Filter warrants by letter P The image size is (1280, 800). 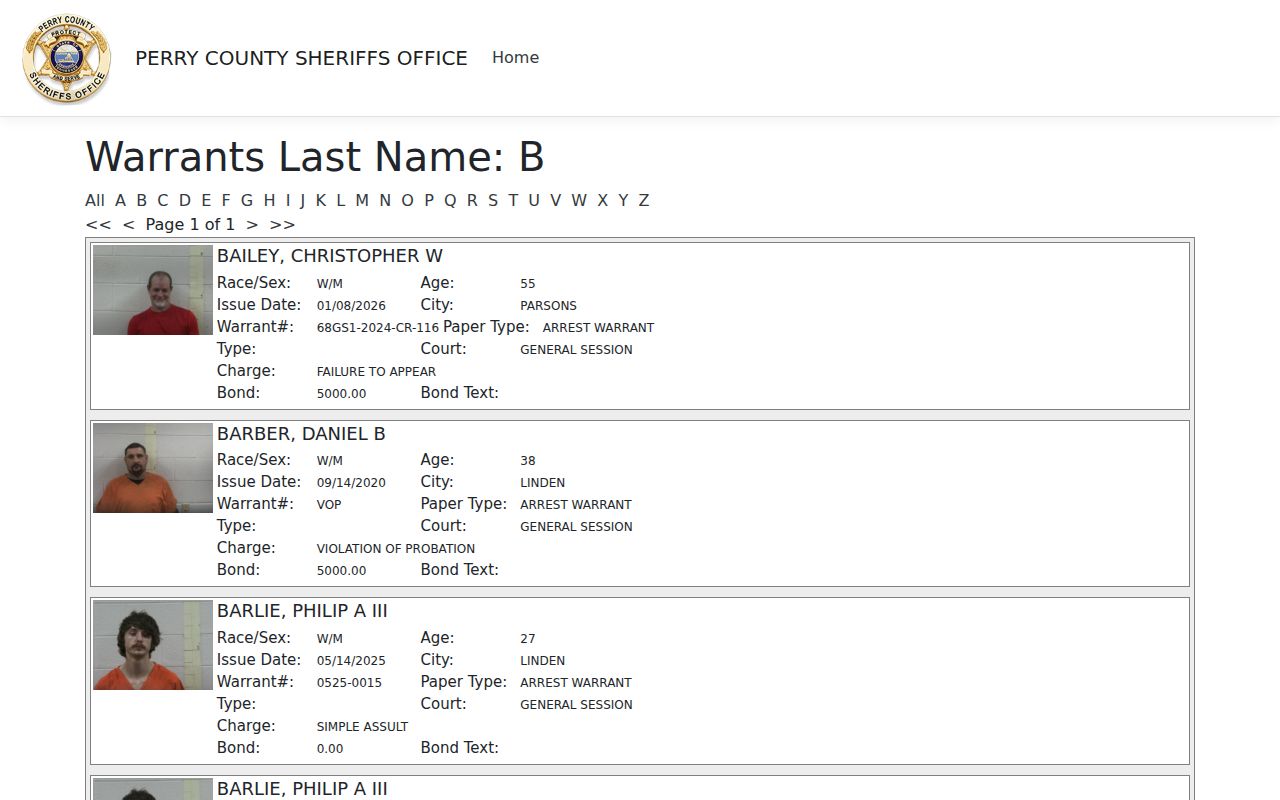click(x=428, y=200)
